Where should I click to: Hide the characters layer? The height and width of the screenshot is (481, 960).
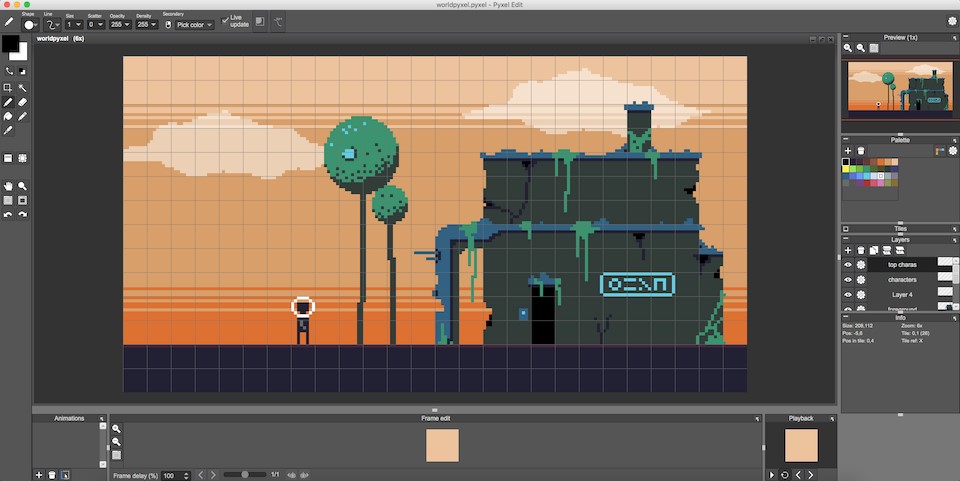point(848,280)
